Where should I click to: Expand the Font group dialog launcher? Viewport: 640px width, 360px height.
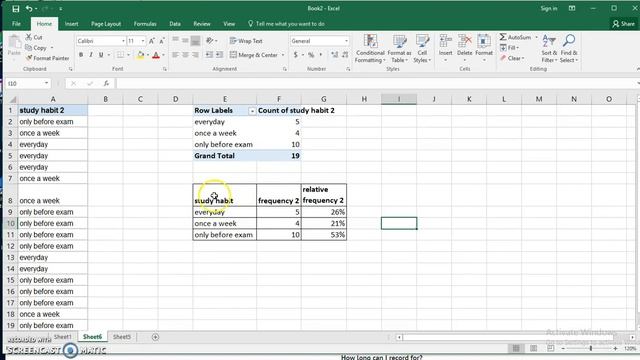[164, 69]
